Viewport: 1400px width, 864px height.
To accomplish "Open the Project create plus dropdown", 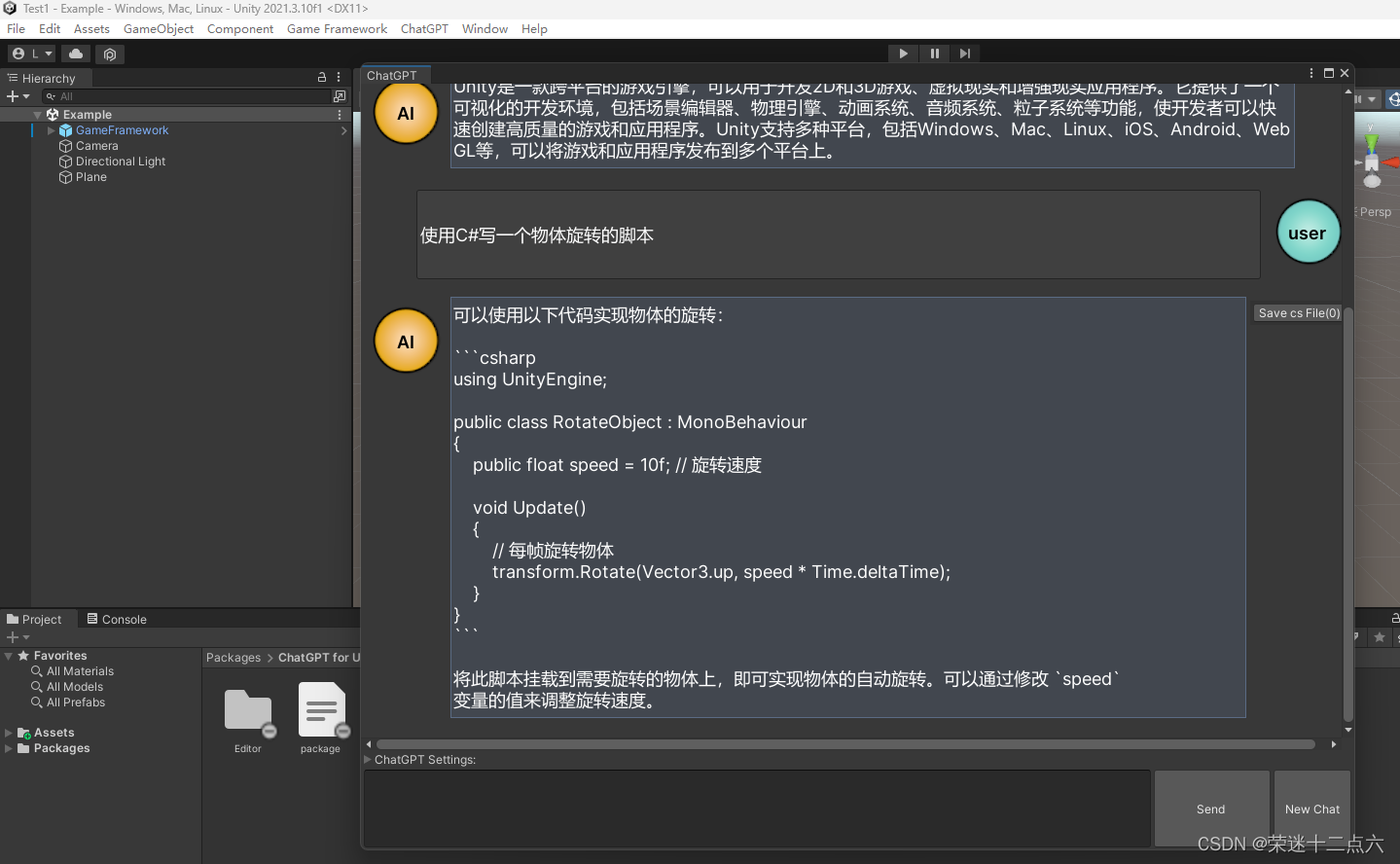I will (18, 637).
